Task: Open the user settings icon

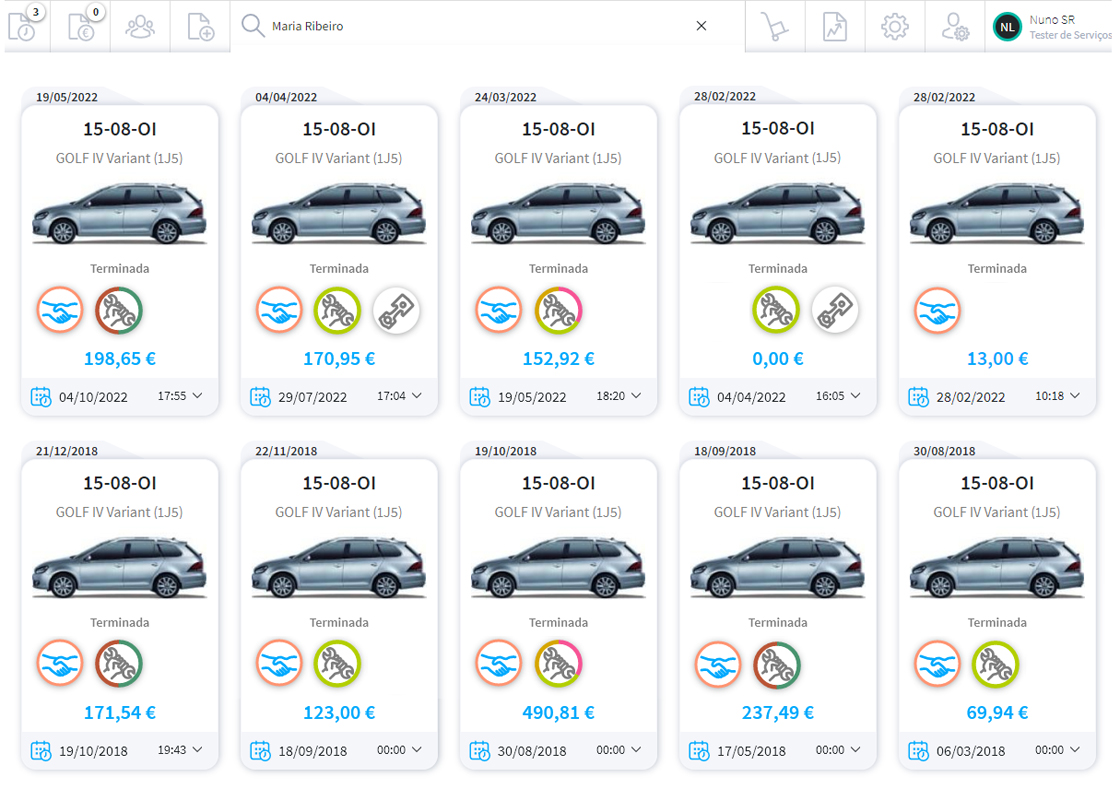Action: (x=955, y=26)
